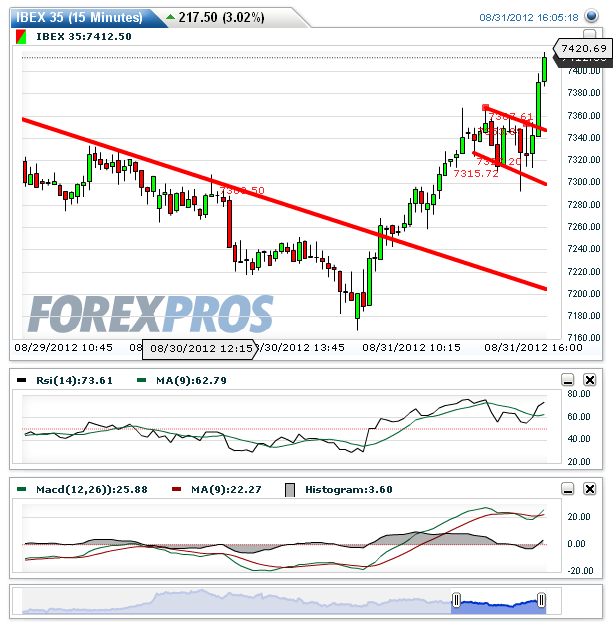
Task: Grab the right handle of the range navigator
Action: click(541, 600)
